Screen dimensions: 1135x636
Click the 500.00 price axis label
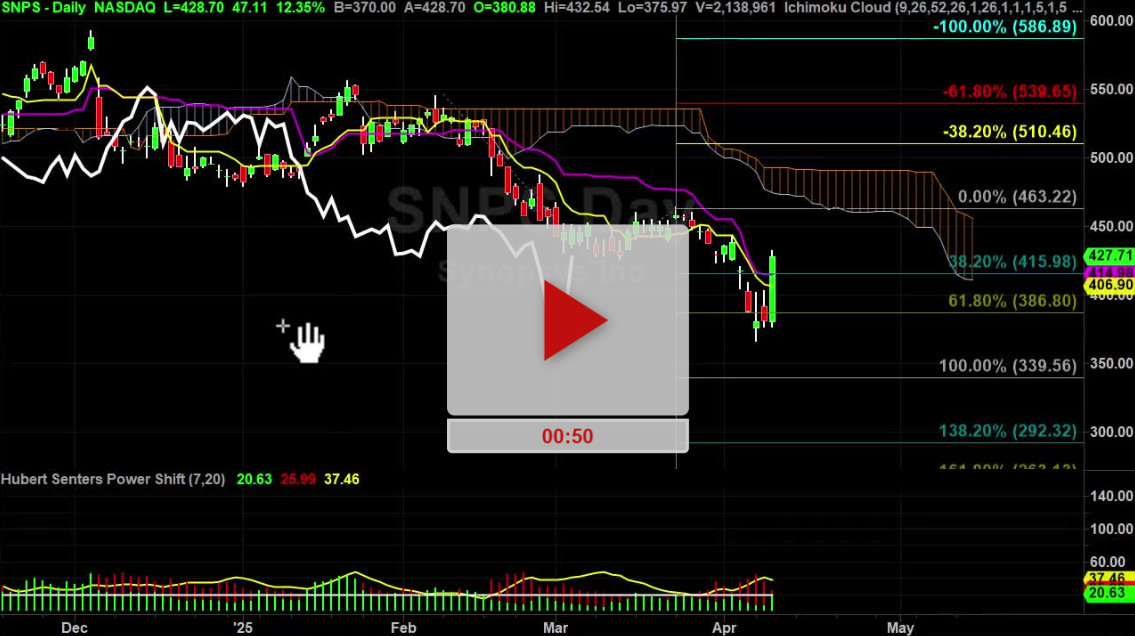click(x=1112, y=158)
